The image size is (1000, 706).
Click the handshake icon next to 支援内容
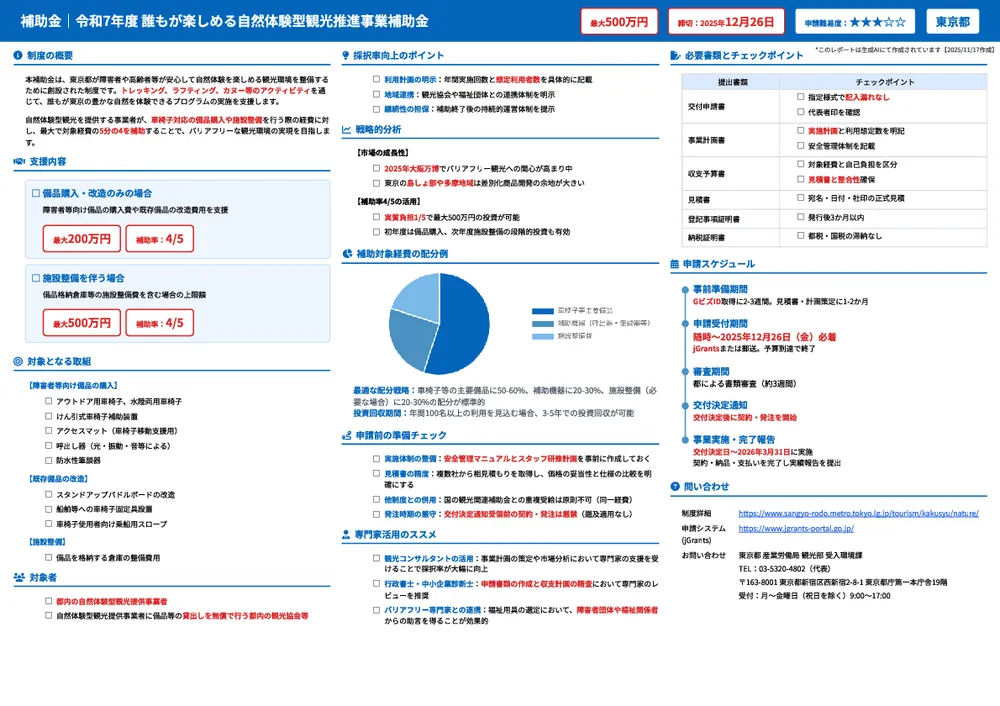pos(19,160)
